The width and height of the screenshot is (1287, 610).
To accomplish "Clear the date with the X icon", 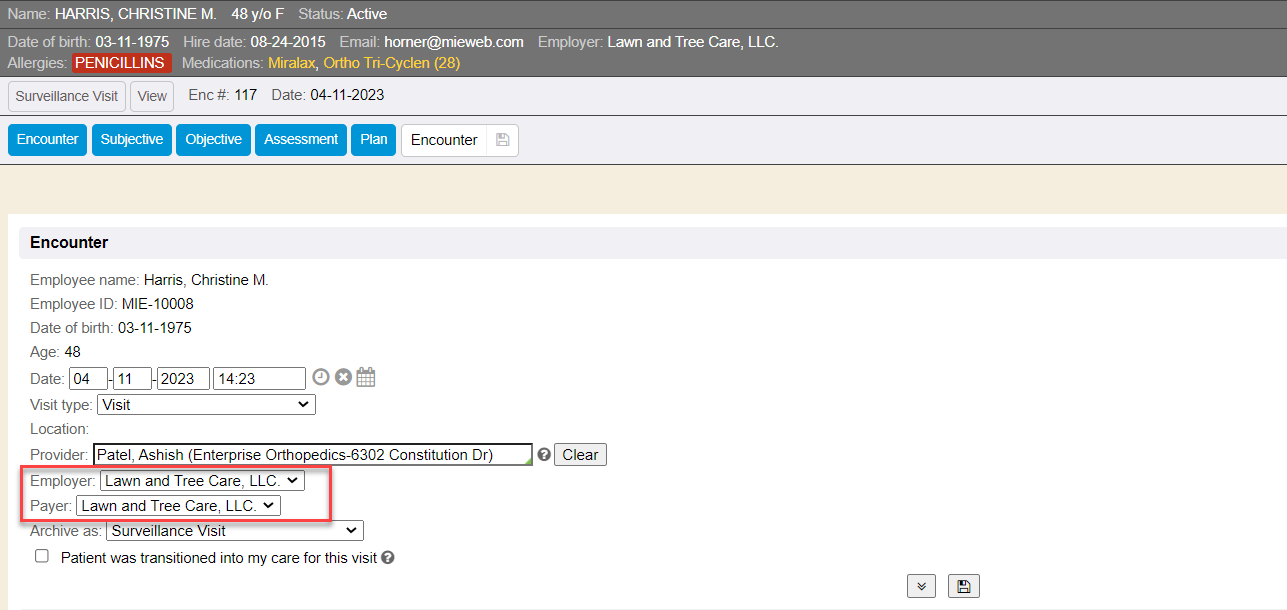I will (x=343, y=377).
